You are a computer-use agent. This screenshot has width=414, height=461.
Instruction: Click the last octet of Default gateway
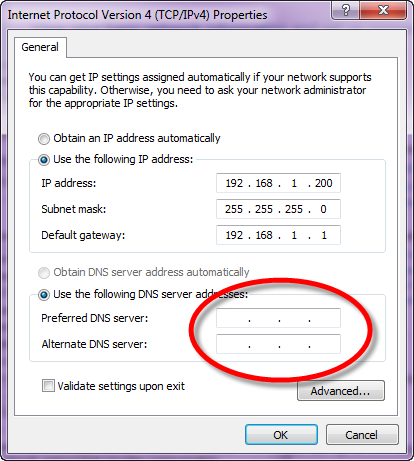[x=324, y=235]
